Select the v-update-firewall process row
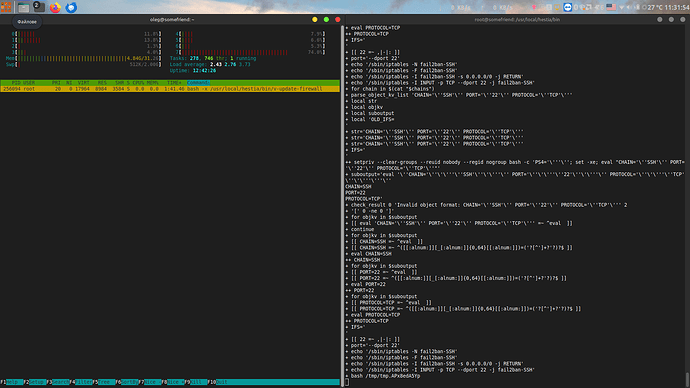 click(170, 89)
